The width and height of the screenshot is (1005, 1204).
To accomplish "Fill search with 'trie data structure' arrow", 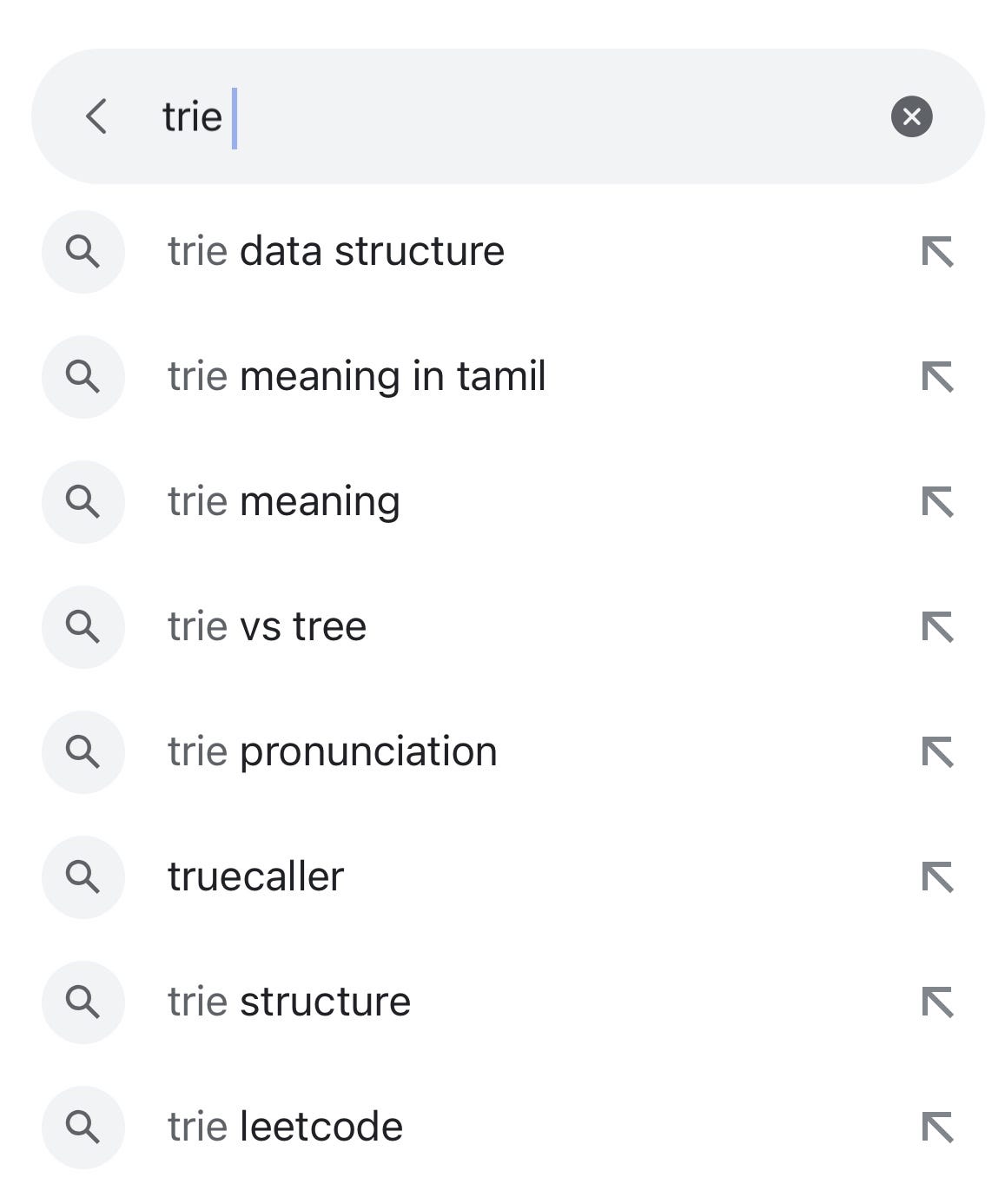I will [937, 252].
